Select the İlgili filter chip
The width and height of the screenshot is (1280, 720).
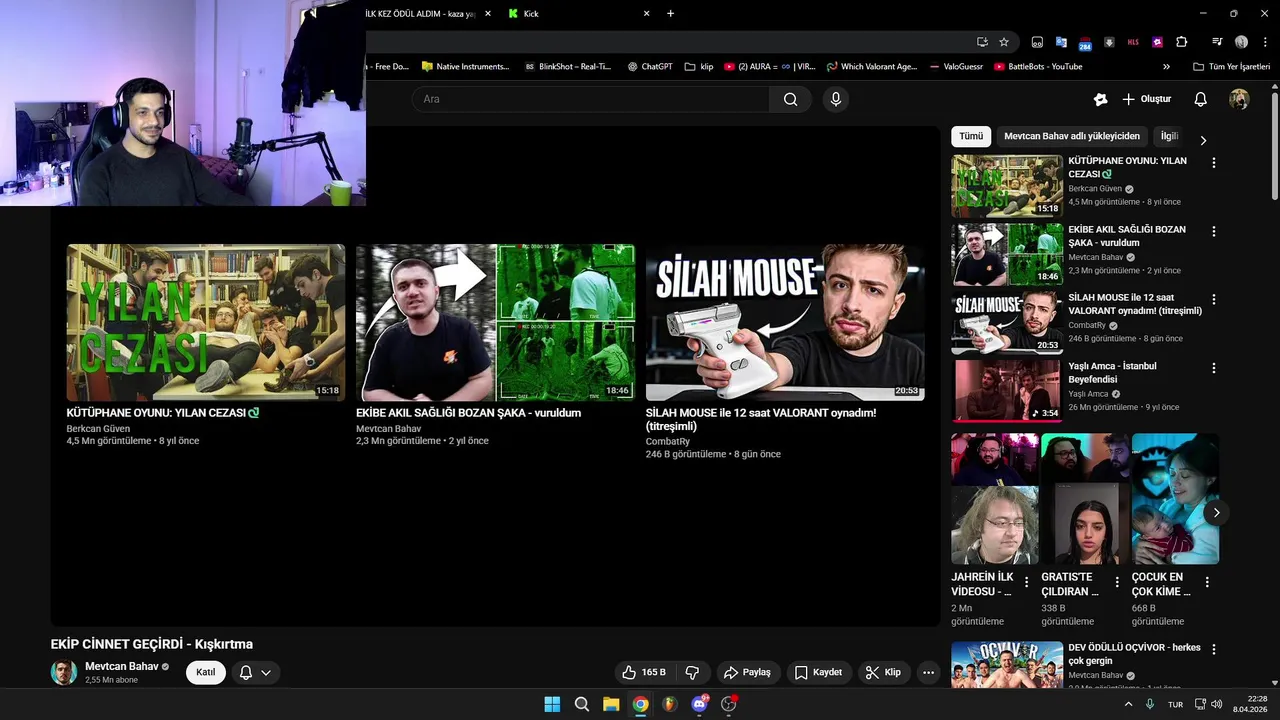1169,136
